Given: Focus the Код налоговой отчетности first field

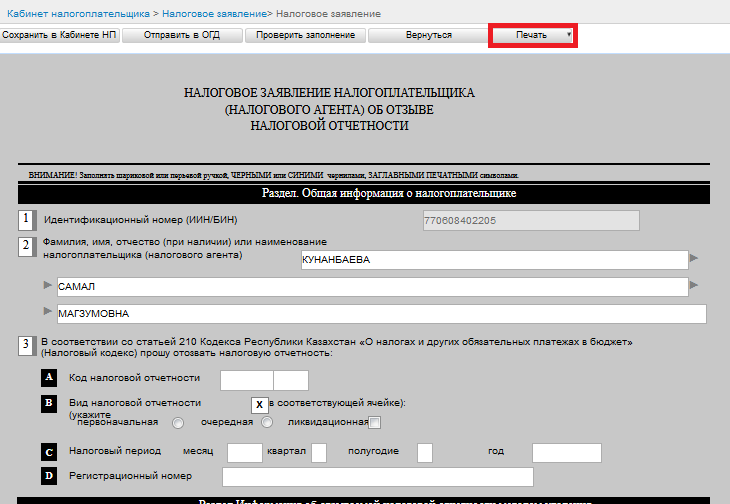Looking at the screenshot, I should (x=246, y=379).
